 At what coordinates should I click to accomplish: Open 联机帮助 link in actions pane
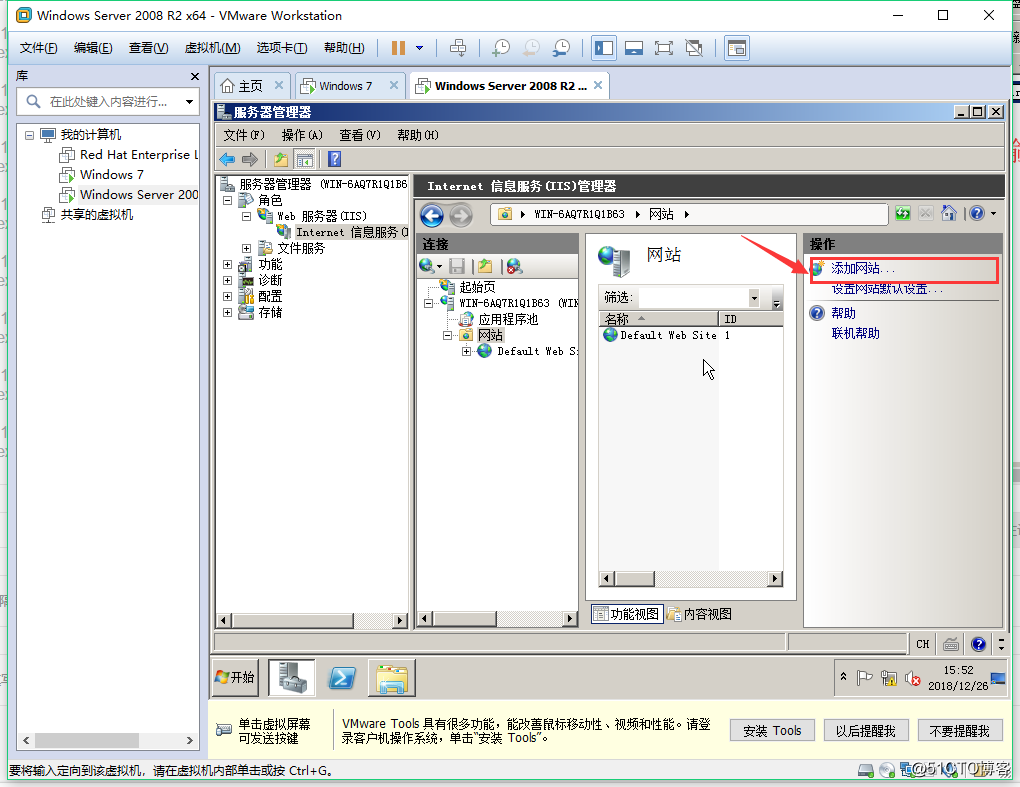click(855, 333)
